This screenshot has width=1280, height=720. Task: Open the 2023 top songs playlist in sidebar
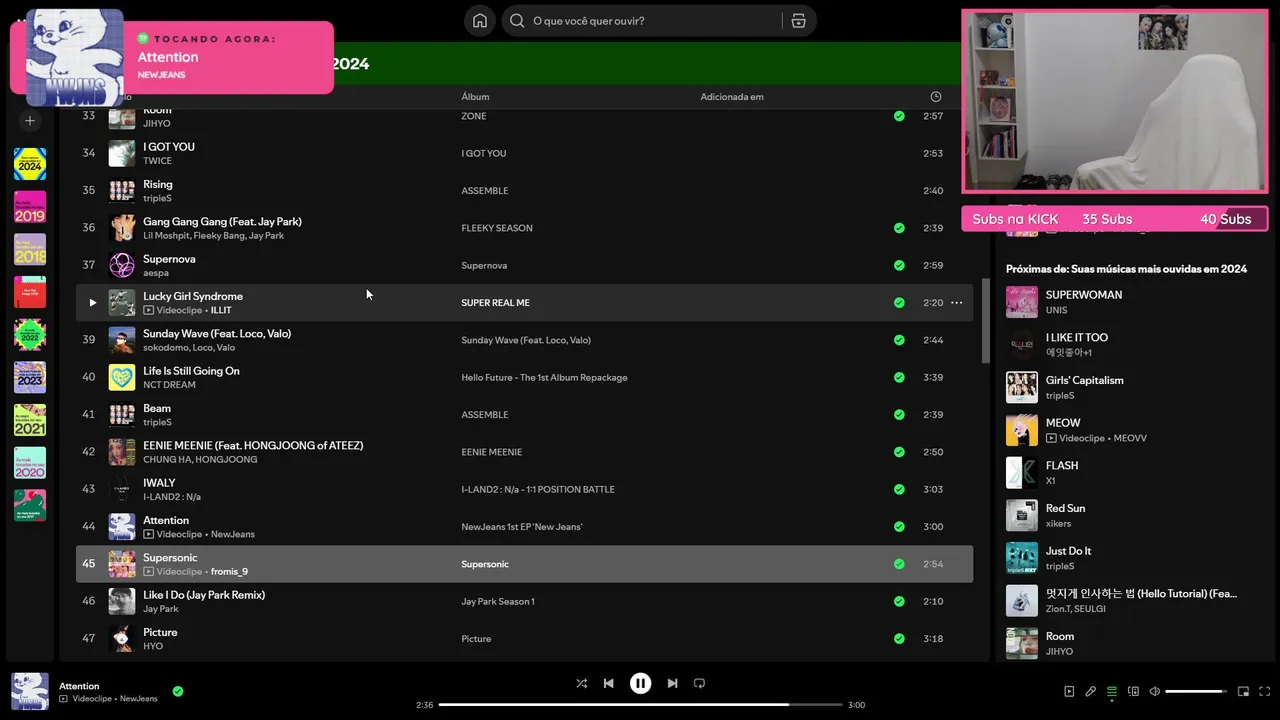click(x=30, y=377)
